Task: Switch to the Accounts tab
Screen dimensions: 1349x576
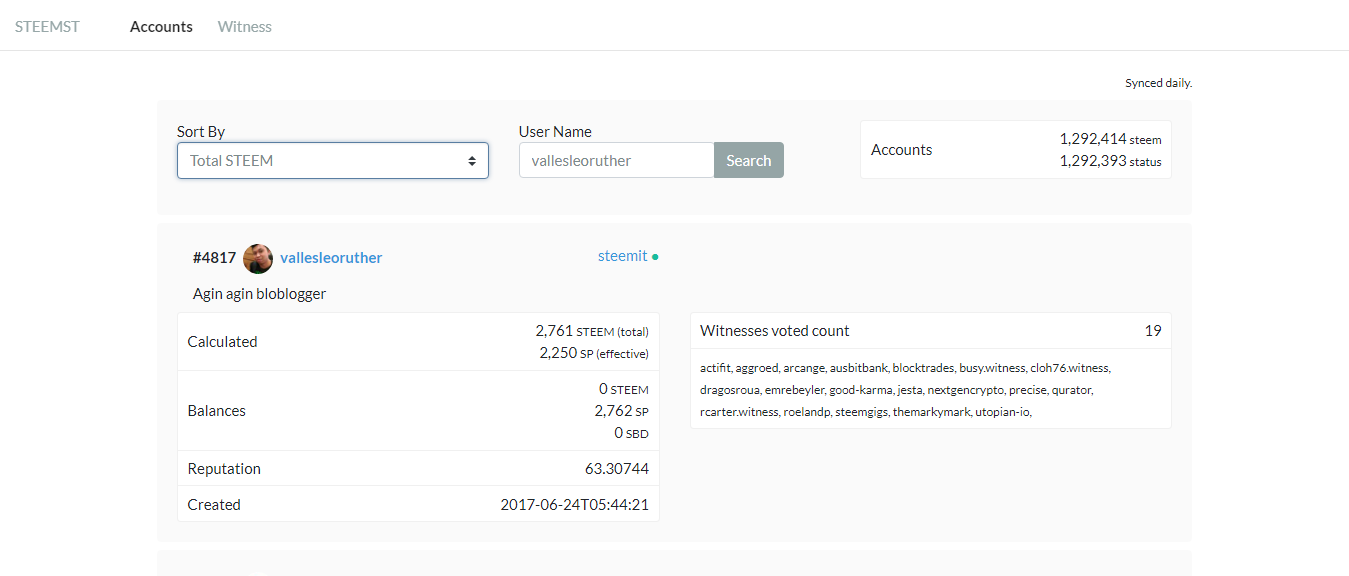Action: pyautogui.click(x=161, y=26)
